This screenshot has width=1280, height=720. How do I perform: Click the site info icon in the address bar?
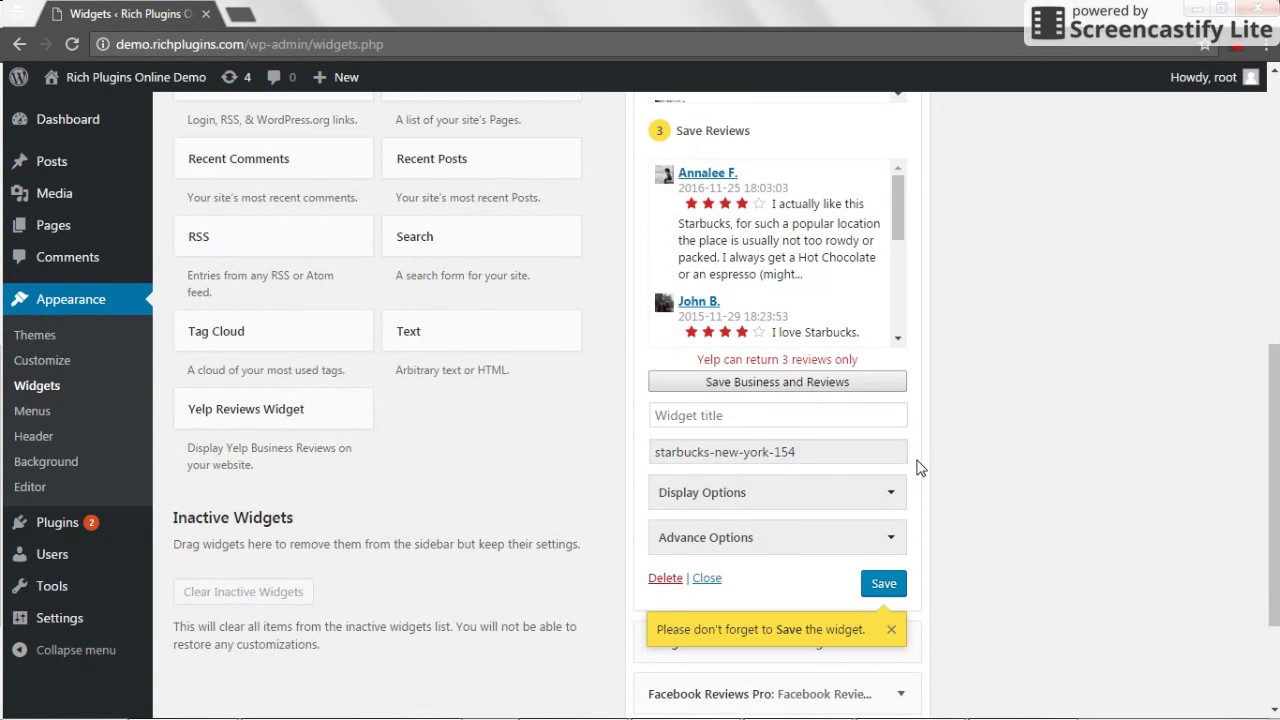[x=102, y=44]
